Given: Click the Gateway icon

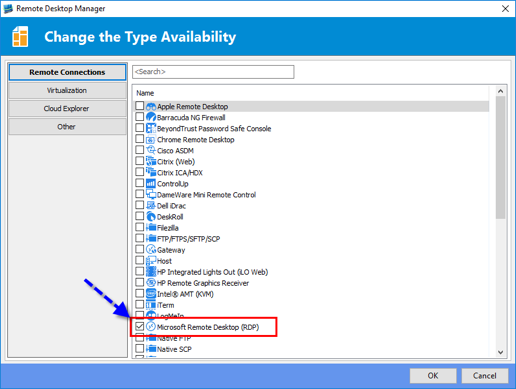Looking at the screenshot, I should coord(151,250).
